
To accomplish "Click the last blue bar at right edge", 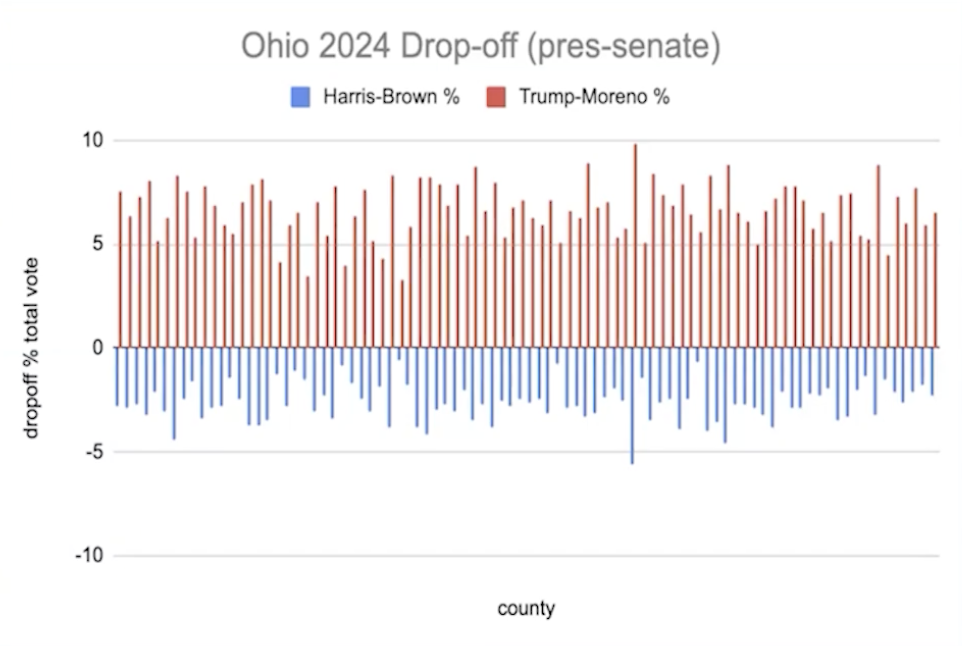I will point(932,371).
